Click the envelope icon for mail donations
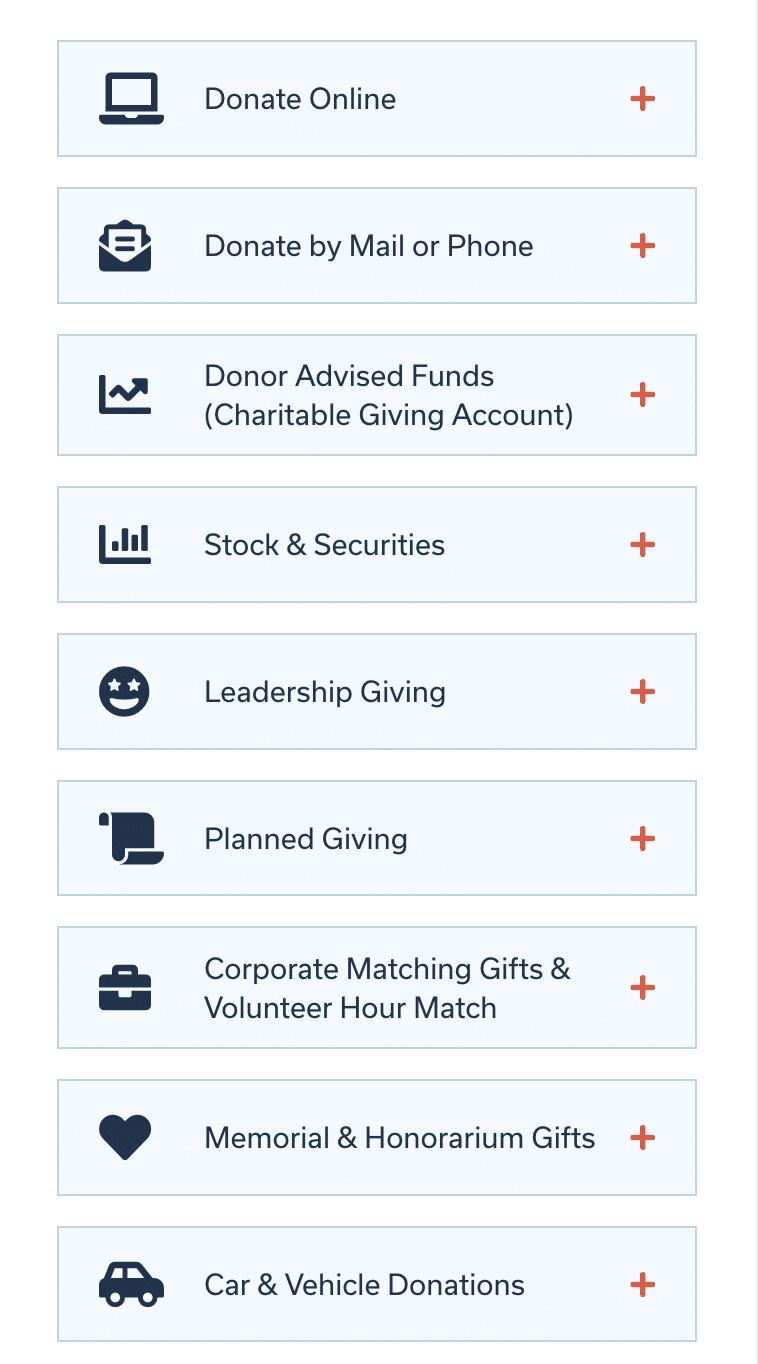758x1364 pixels. (125, 246)
